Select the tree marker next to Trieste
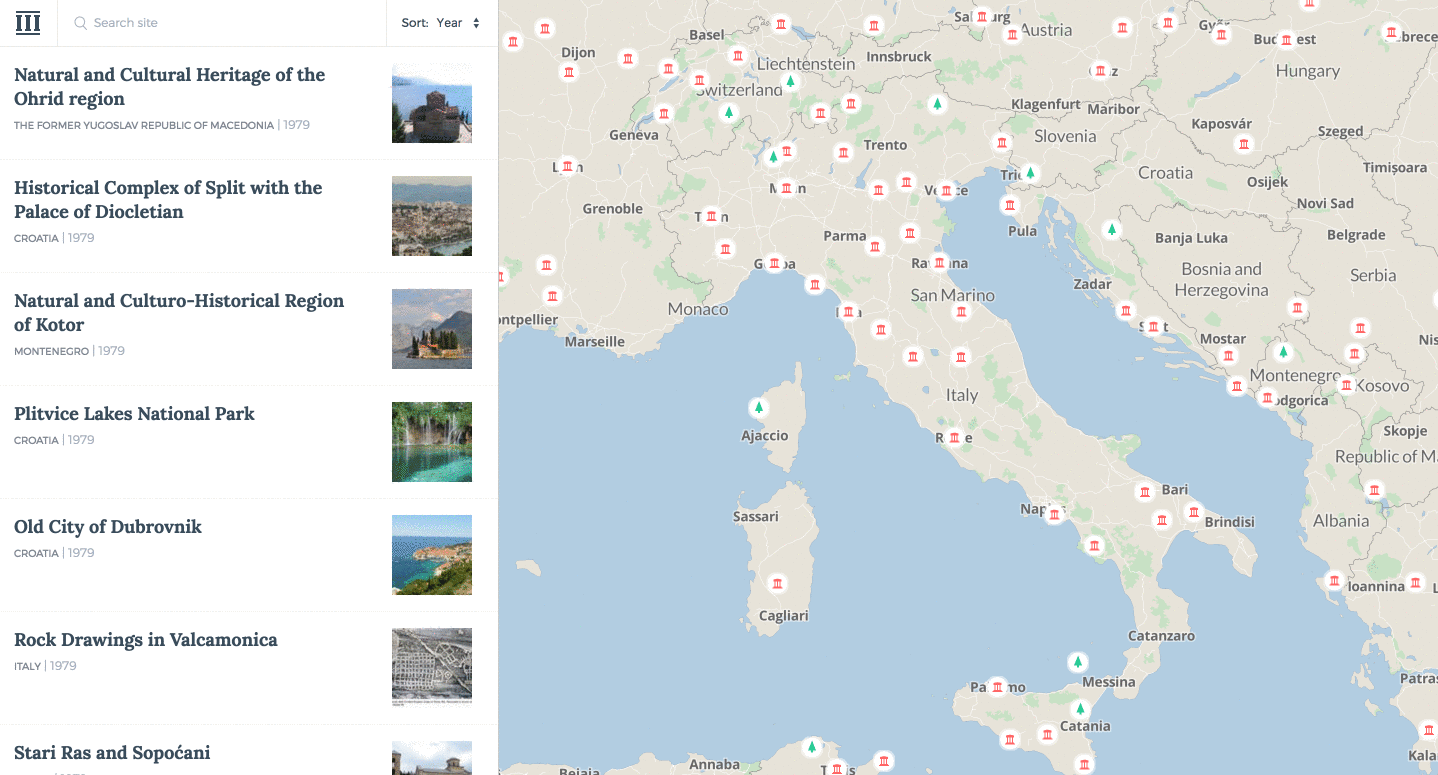The height and width of the screenshot is (775, 1438). (1030, 174)
